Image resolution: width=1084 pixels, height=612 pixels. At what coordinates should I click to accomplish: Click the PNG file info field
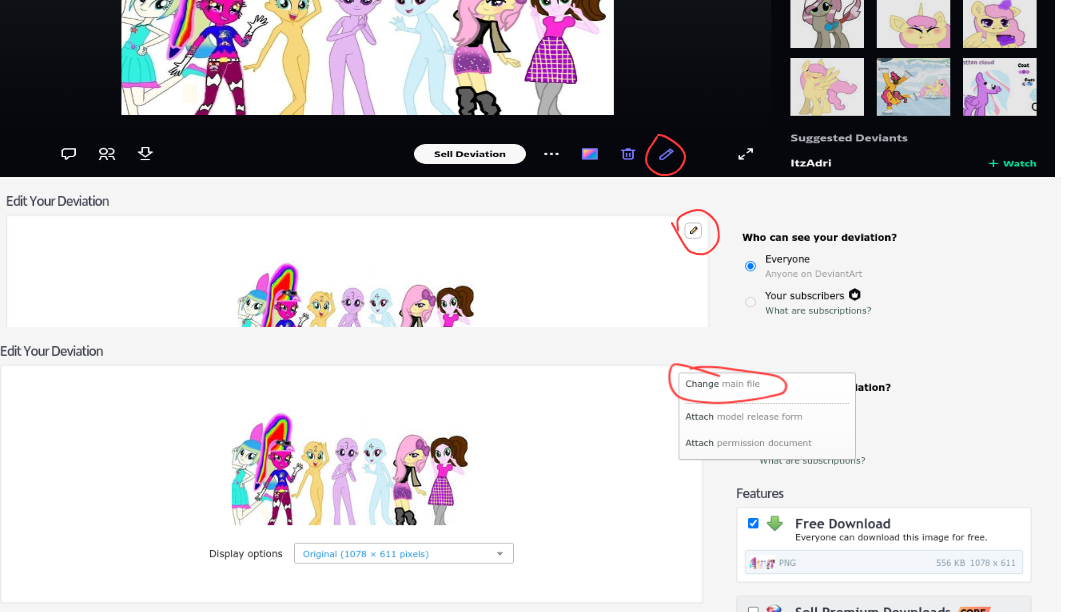pos(884,563)
